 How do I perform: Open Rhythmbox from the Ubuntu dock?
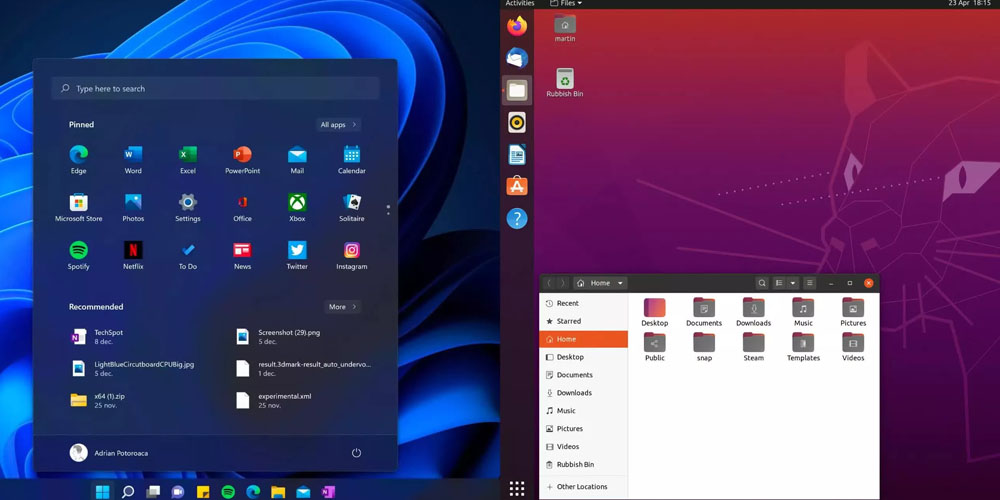[x=517, y=122]
